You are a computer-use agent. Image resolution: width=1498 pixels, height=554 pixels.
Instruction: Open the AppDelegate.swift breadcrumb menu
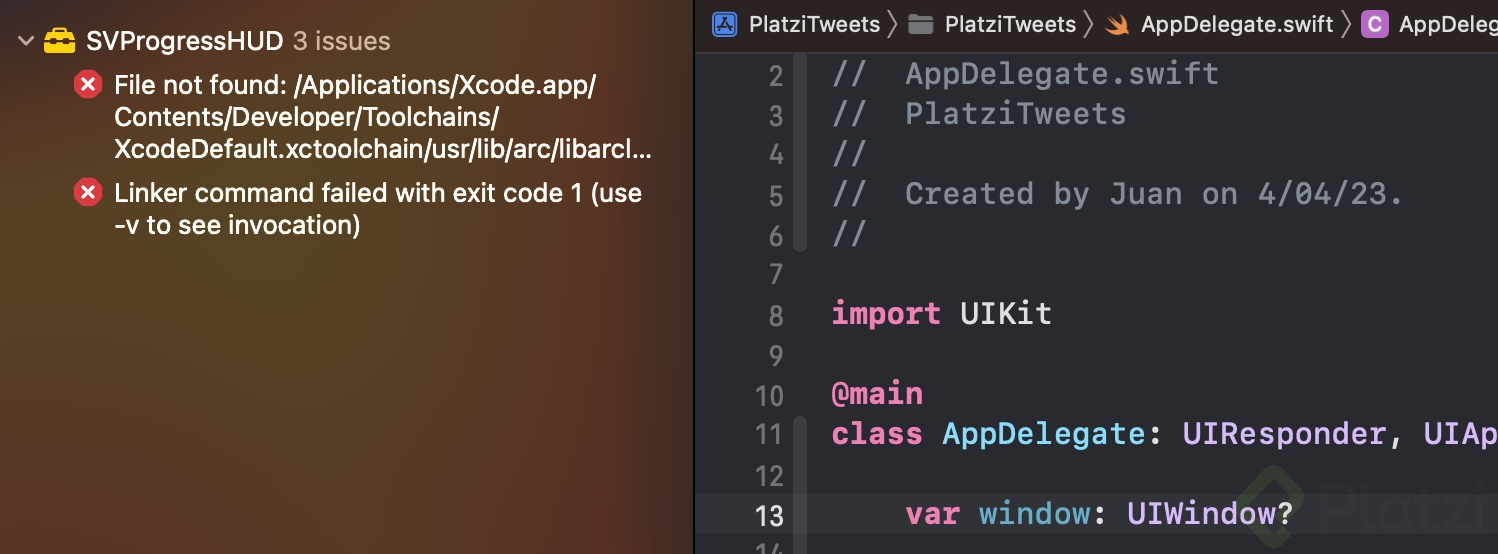[1235, 24]
